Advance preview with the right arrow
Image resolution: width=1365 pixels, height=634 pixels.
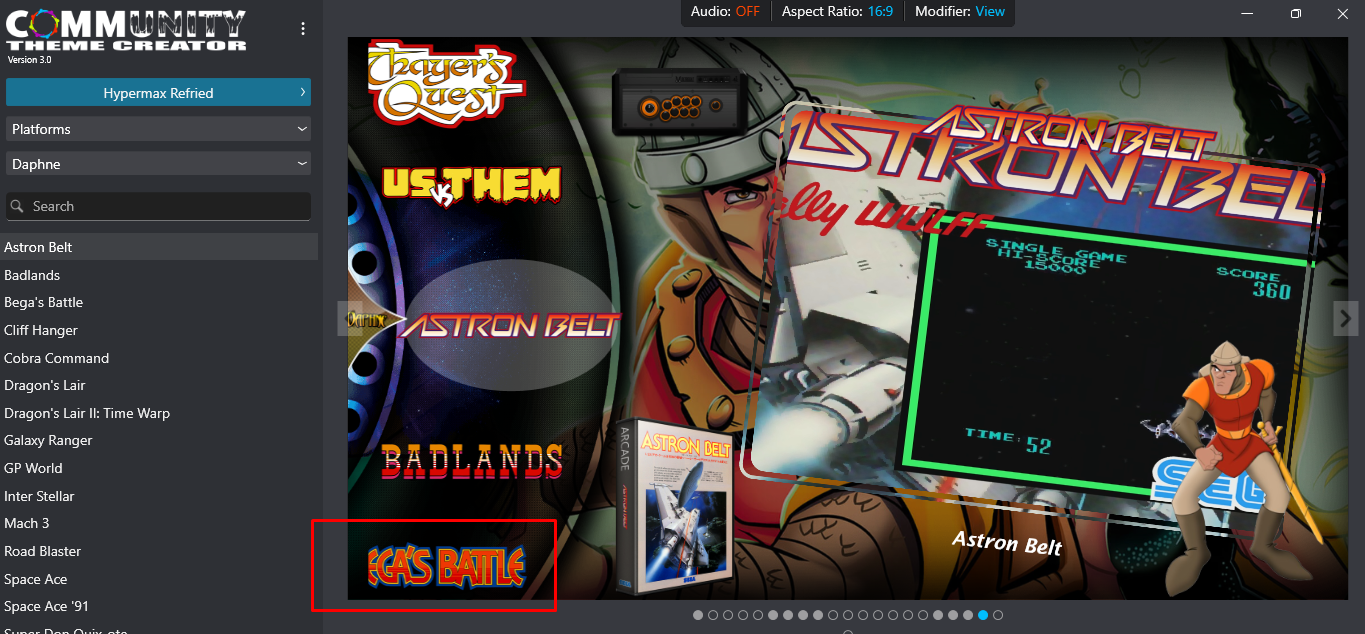[x=1345, y=318]
